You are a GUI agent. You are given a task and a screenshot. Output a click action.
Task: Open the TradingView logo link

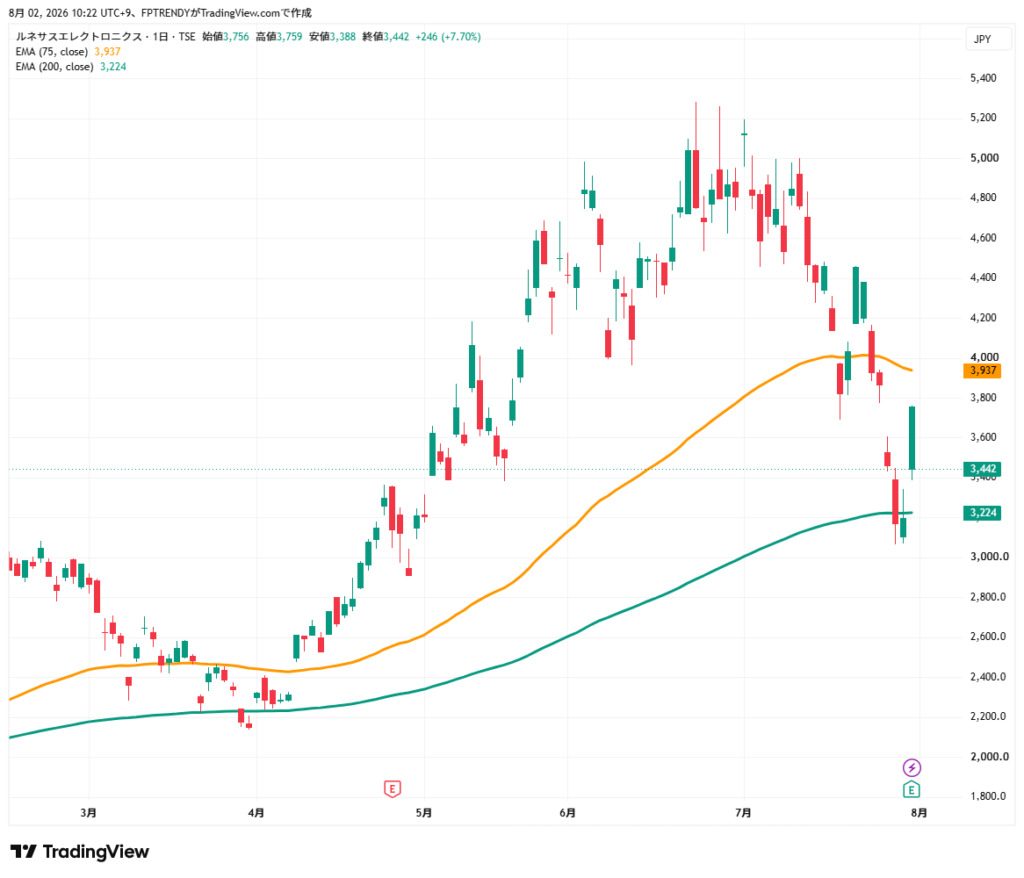click(x=80, y=852)
